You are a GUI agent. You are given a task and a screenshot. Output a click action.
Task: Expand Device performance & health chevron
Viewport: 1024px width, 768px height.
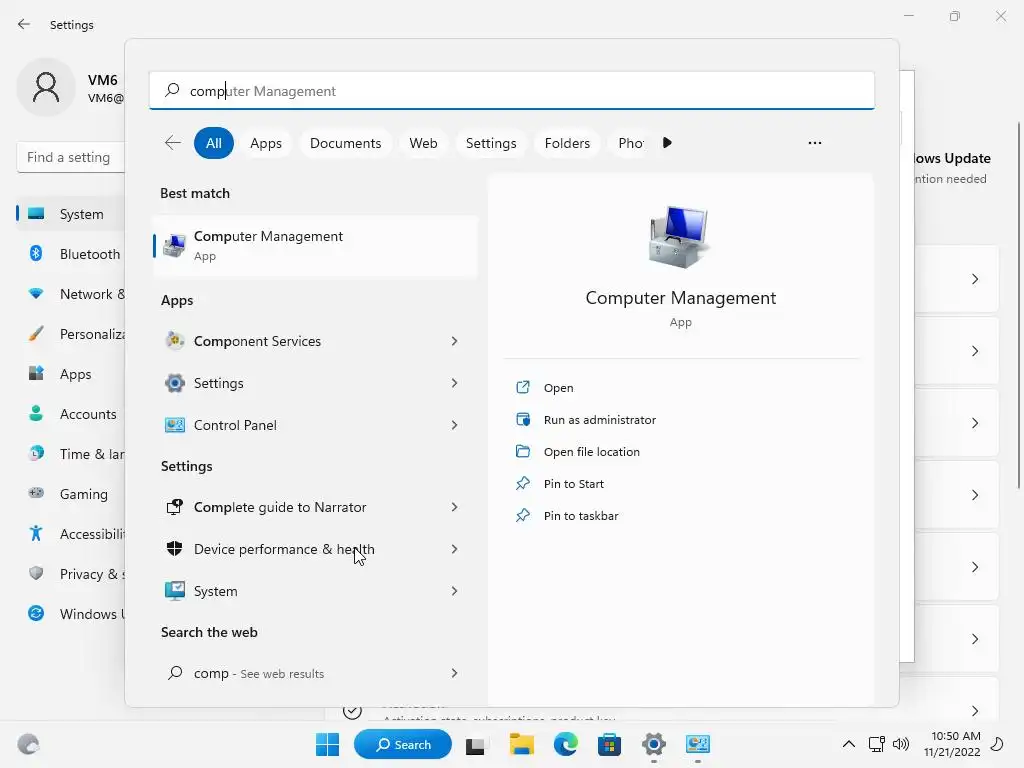(x=454, y=549)
